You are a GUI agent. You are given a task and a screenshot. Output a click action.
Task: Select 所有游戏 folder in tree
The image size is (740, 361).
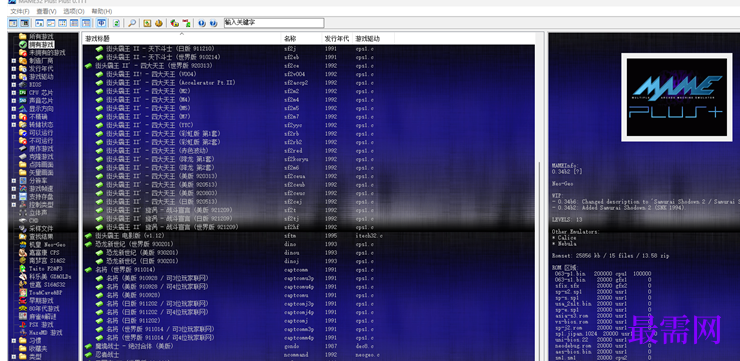[x=41, y=36]
